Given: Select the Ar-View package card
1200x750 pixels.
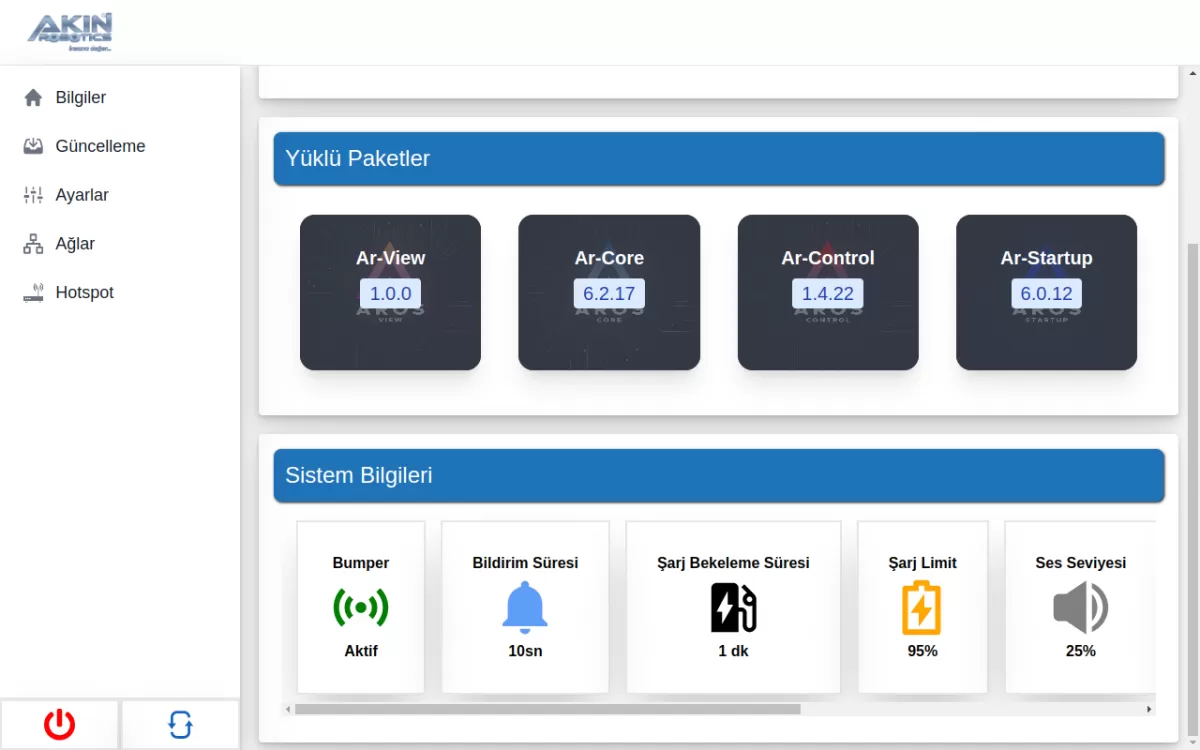Looking at the screenshot, I should coord(390,292).
